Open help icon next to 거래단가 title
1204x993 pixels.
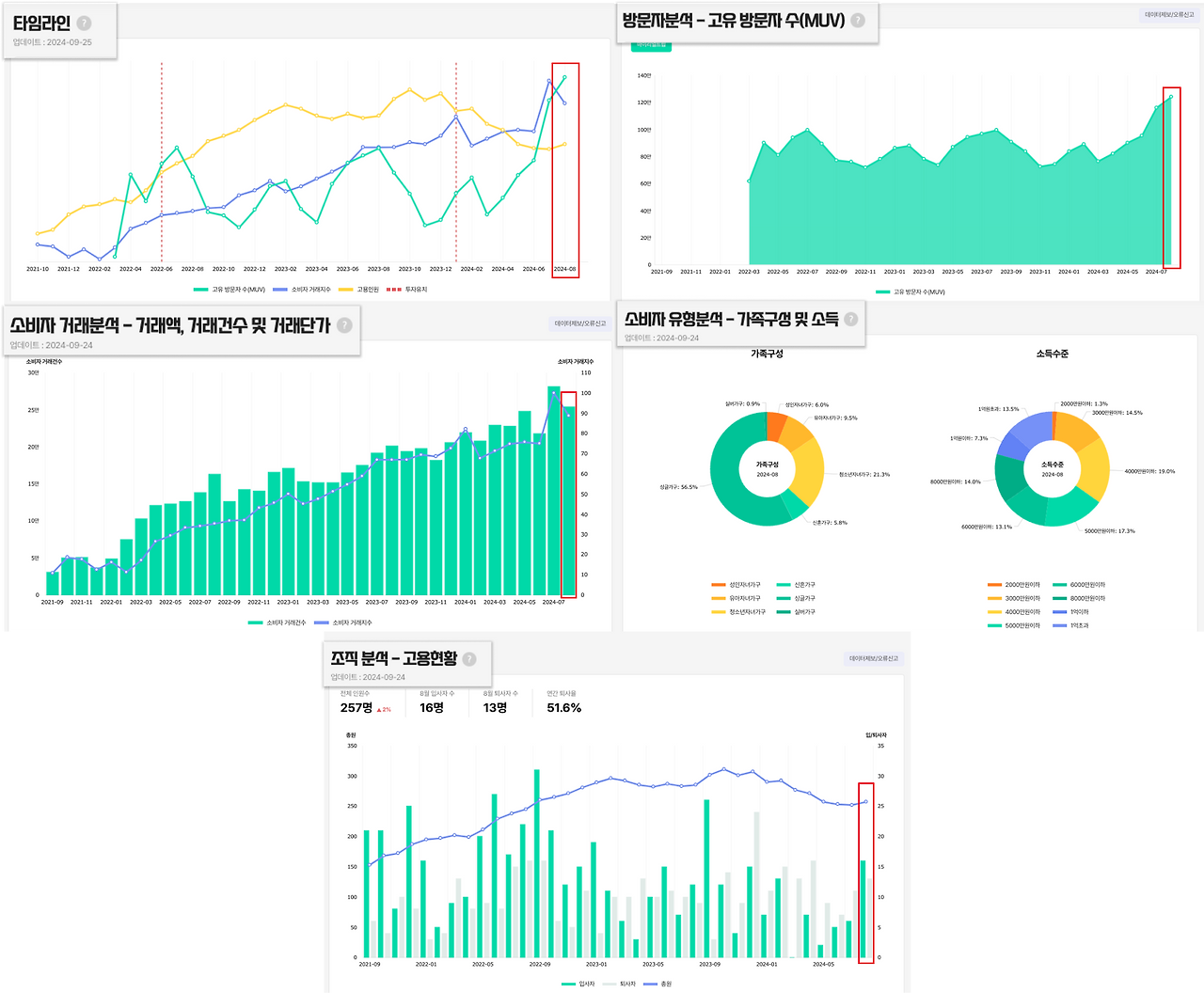[x=344, y=325]
